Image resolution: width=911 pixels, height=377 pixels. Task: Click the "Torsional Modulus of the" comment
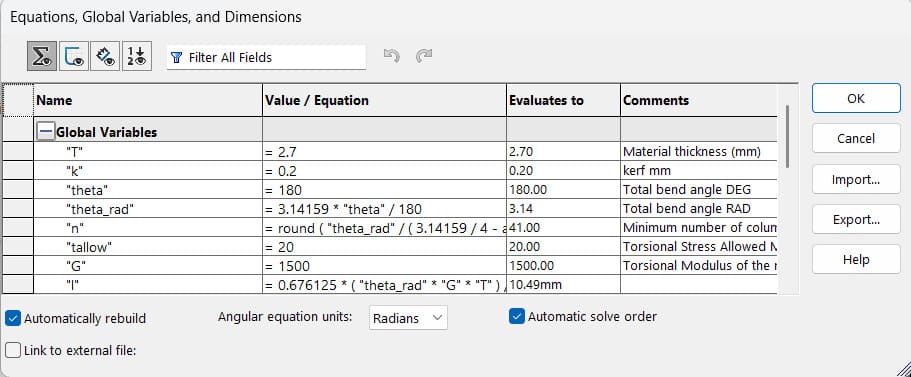698,266
